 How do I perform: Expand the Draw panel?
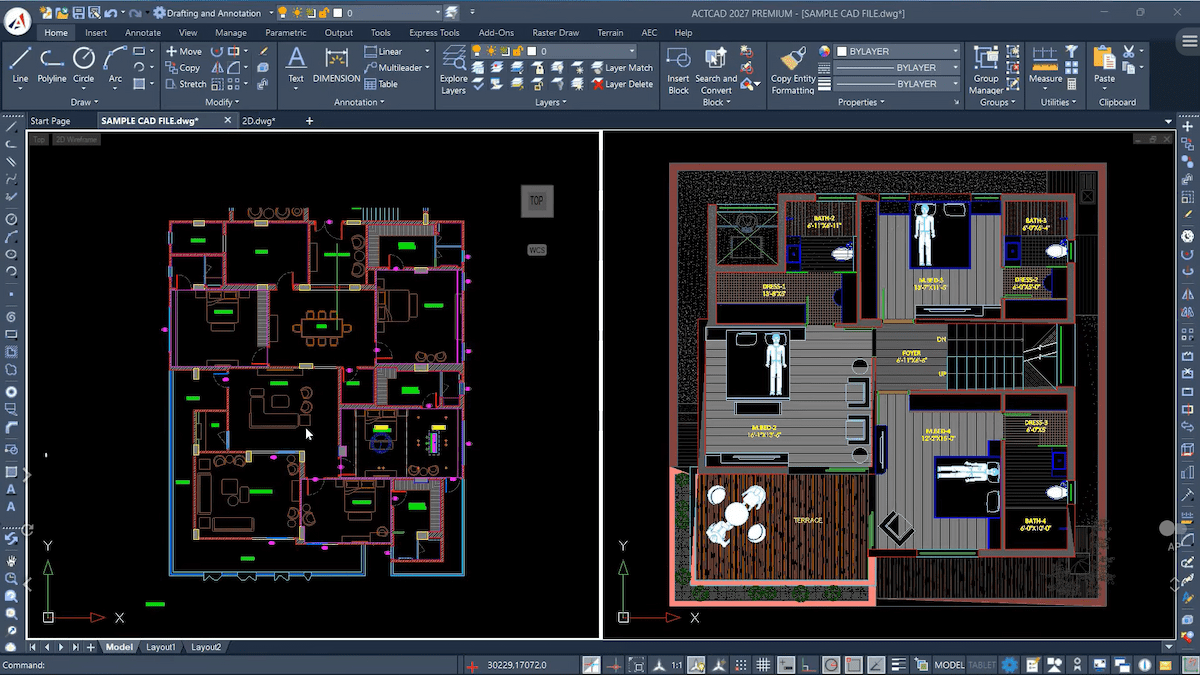(83, 102)
